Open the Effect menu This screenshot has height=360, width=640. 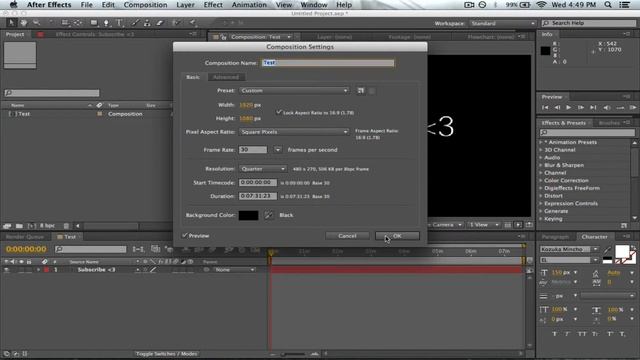click(213, 5)
